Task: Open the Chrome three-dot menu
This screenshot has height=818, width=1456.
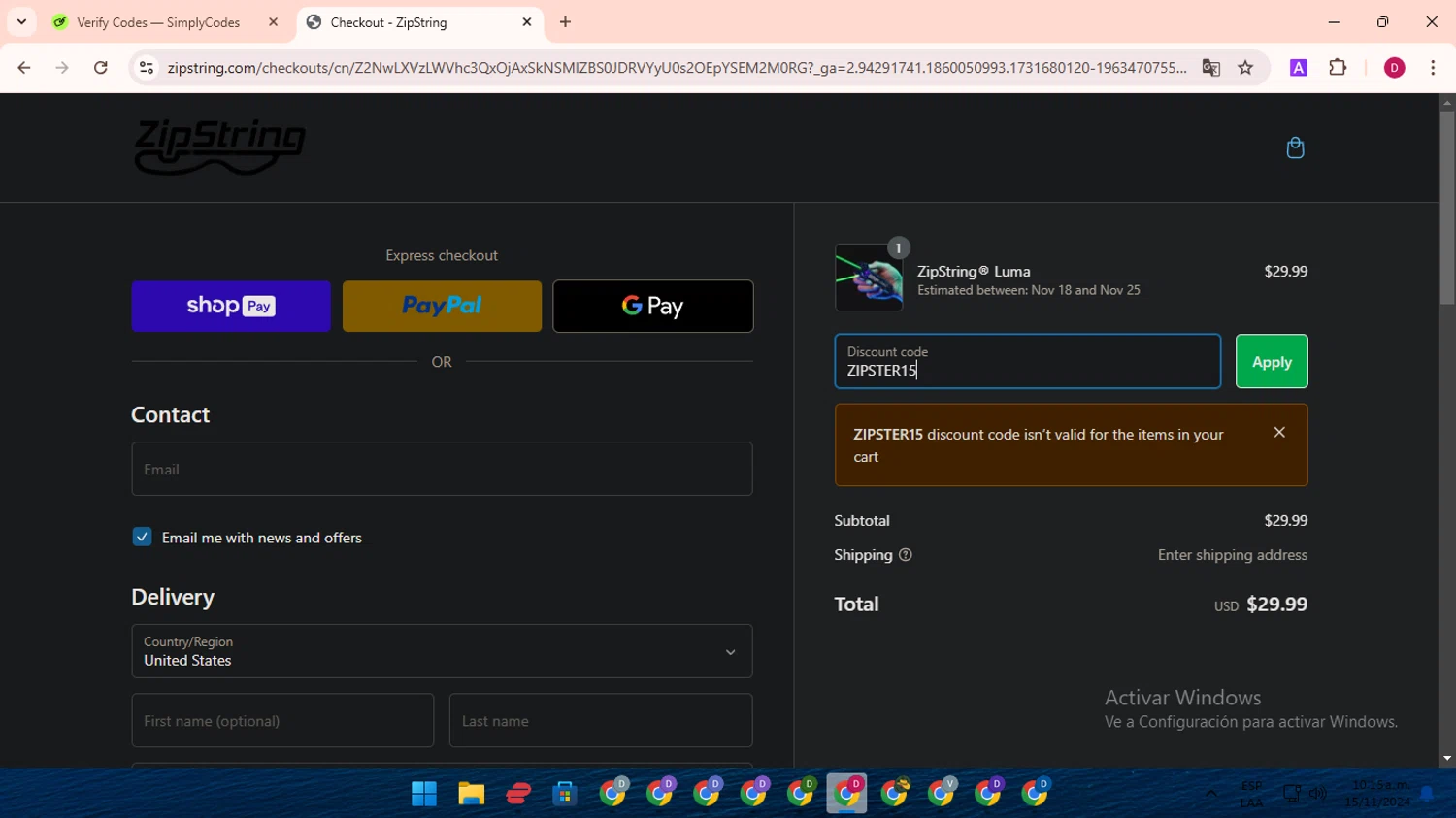Action: (1433, 68)
